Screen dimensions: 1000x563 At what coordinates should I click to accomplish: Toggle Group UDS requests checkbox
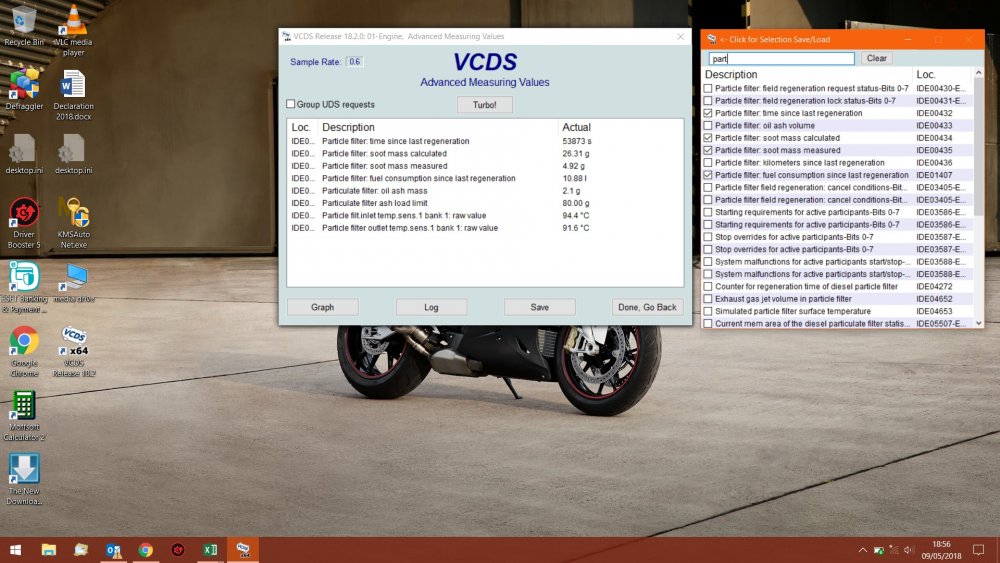click(291, 104)
